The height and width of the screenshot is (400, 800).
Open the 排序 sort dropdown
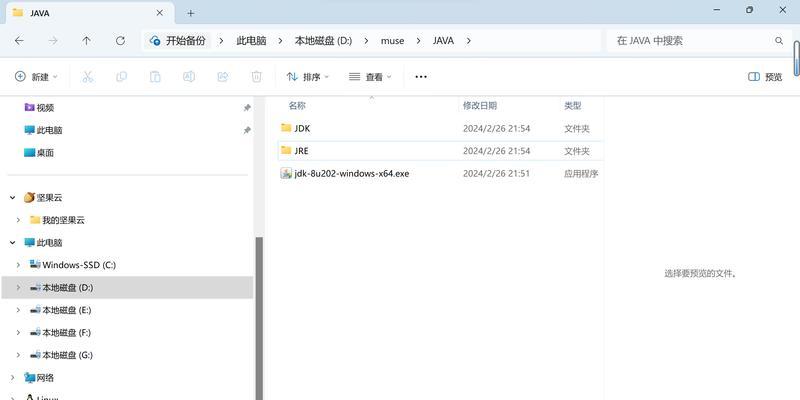pos(308,77)
